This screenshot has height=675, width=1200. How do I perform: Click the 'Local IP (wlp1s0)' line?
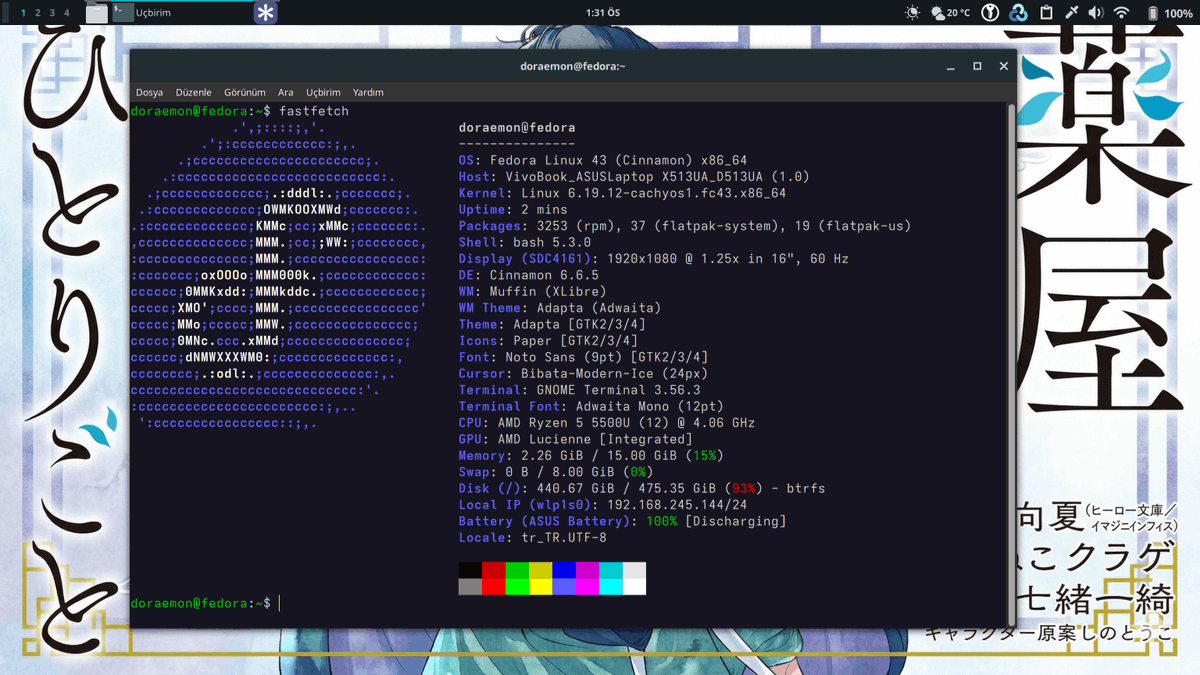[603, 505]
